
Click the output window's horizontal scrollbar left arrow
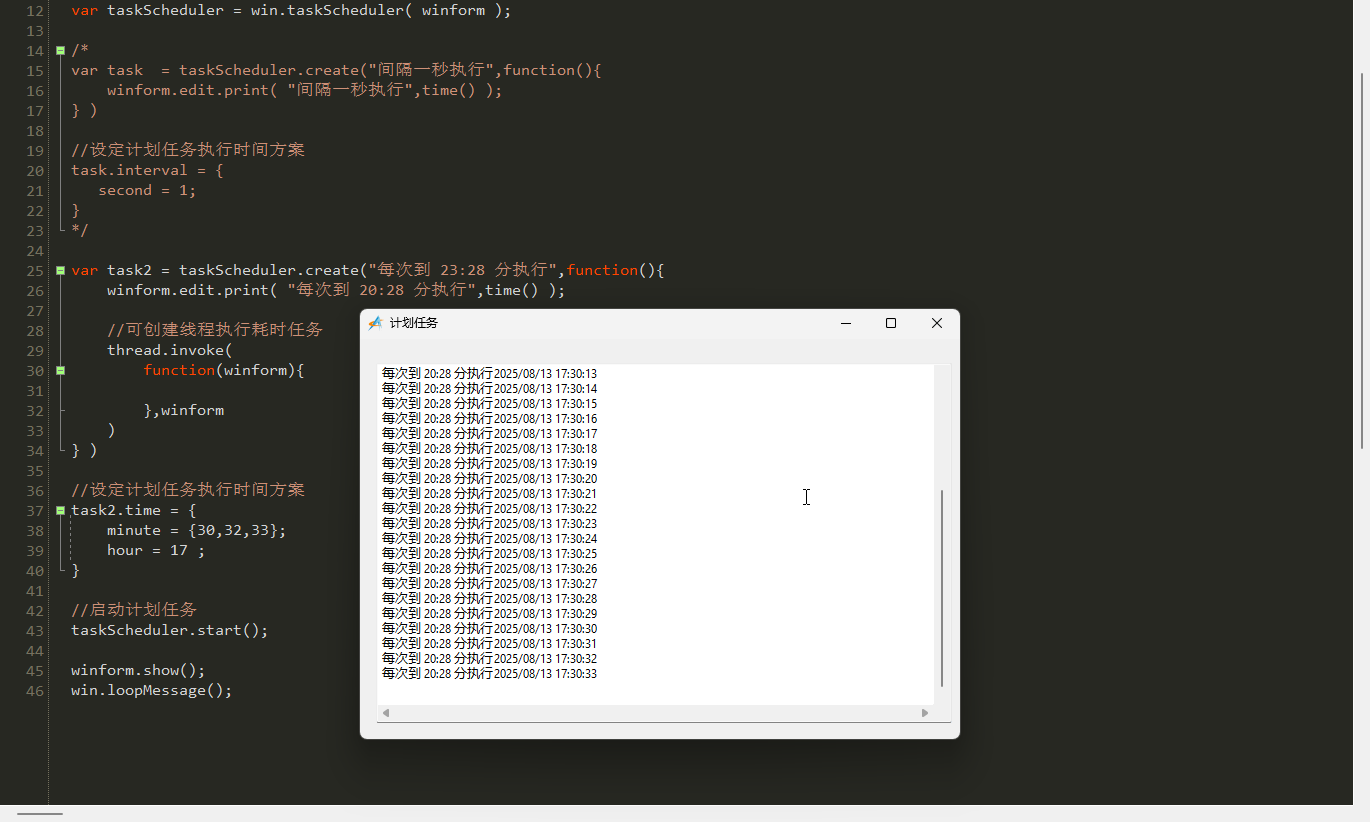(386, 713)
